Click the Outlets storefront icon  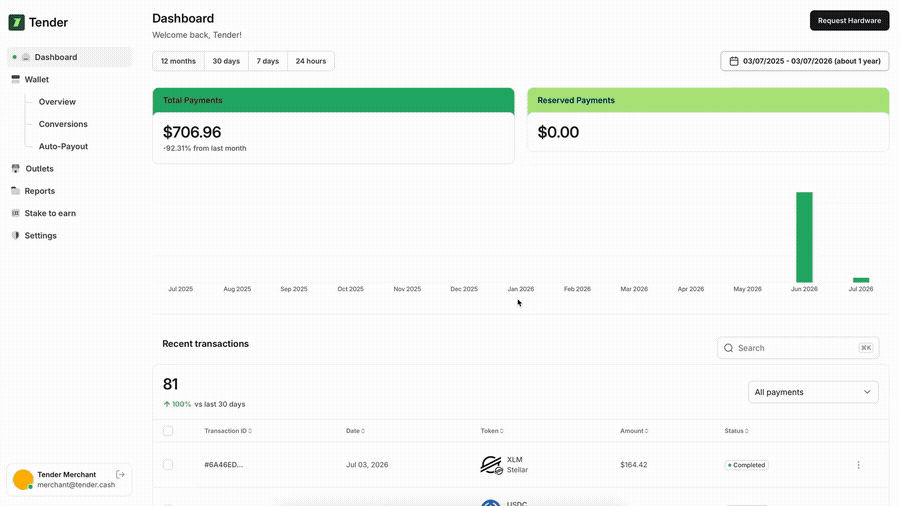click(x=15, y=169)
